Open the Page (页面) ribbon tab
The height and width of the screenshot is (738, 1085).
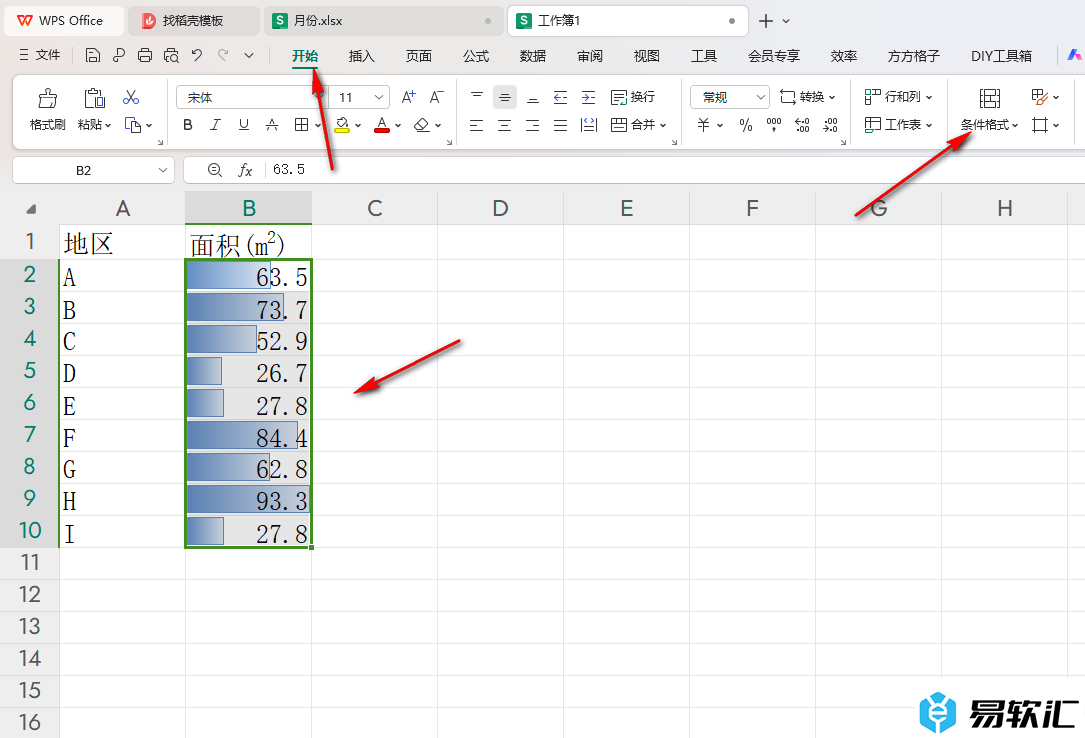click(419, 56)
